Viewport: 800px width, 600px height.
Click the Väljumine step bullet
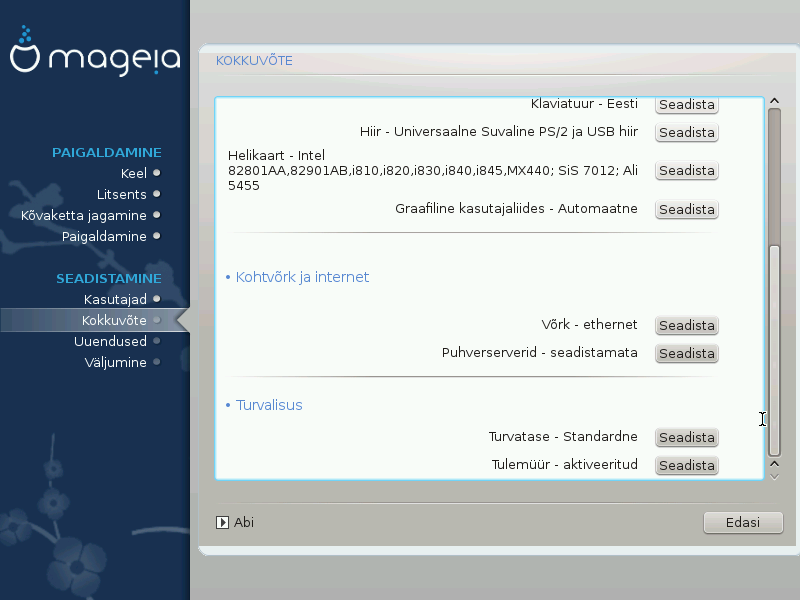156,362
